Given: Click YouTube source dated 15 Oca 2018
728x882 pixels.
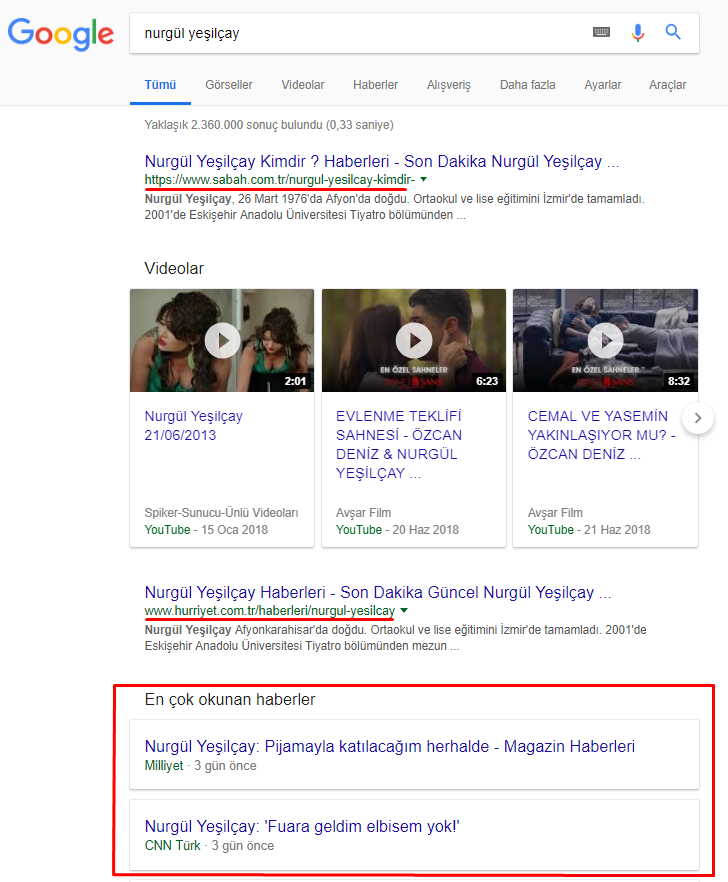Looking at the screenshot, I should pos(167,529).
